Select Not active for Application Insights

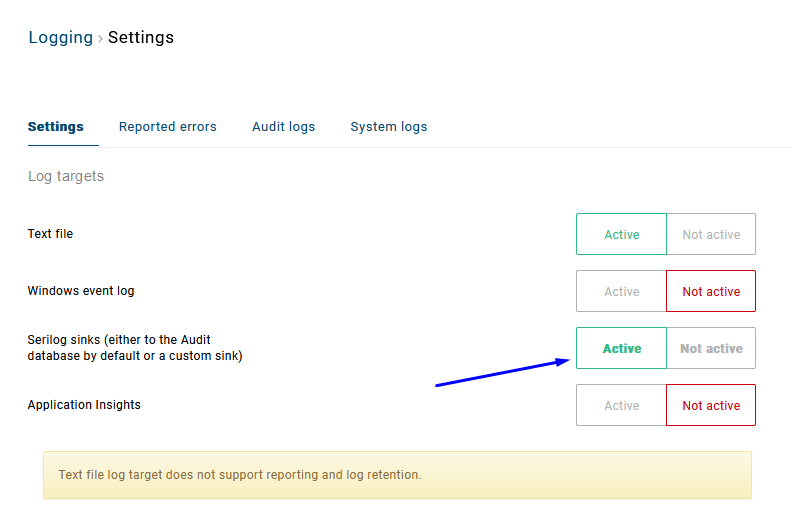711,405
